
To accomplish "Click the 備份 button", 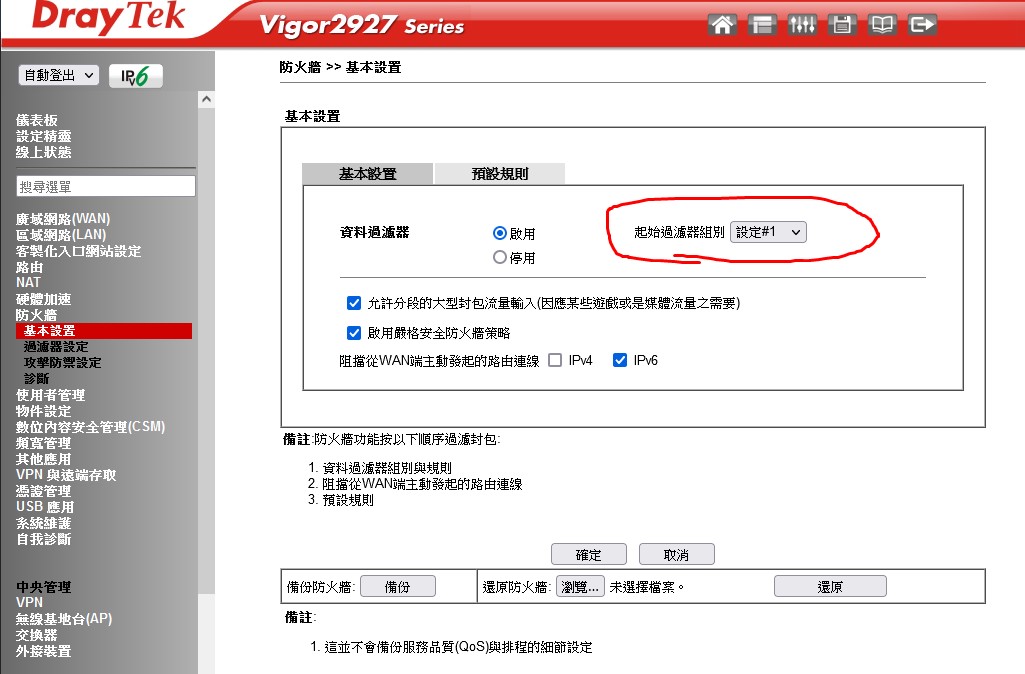I will click(x=397, y=587).
